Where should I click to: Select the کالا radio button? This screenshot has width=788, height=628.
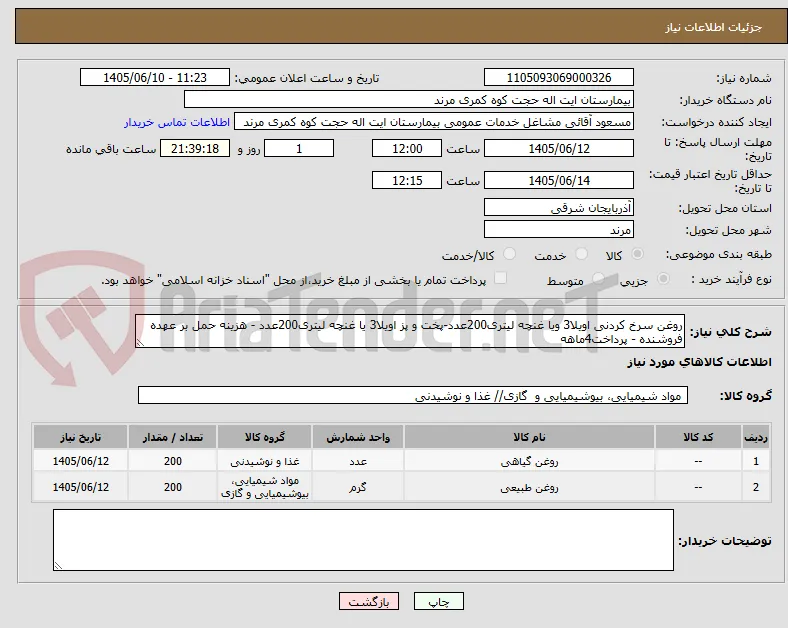coord(637,254)
